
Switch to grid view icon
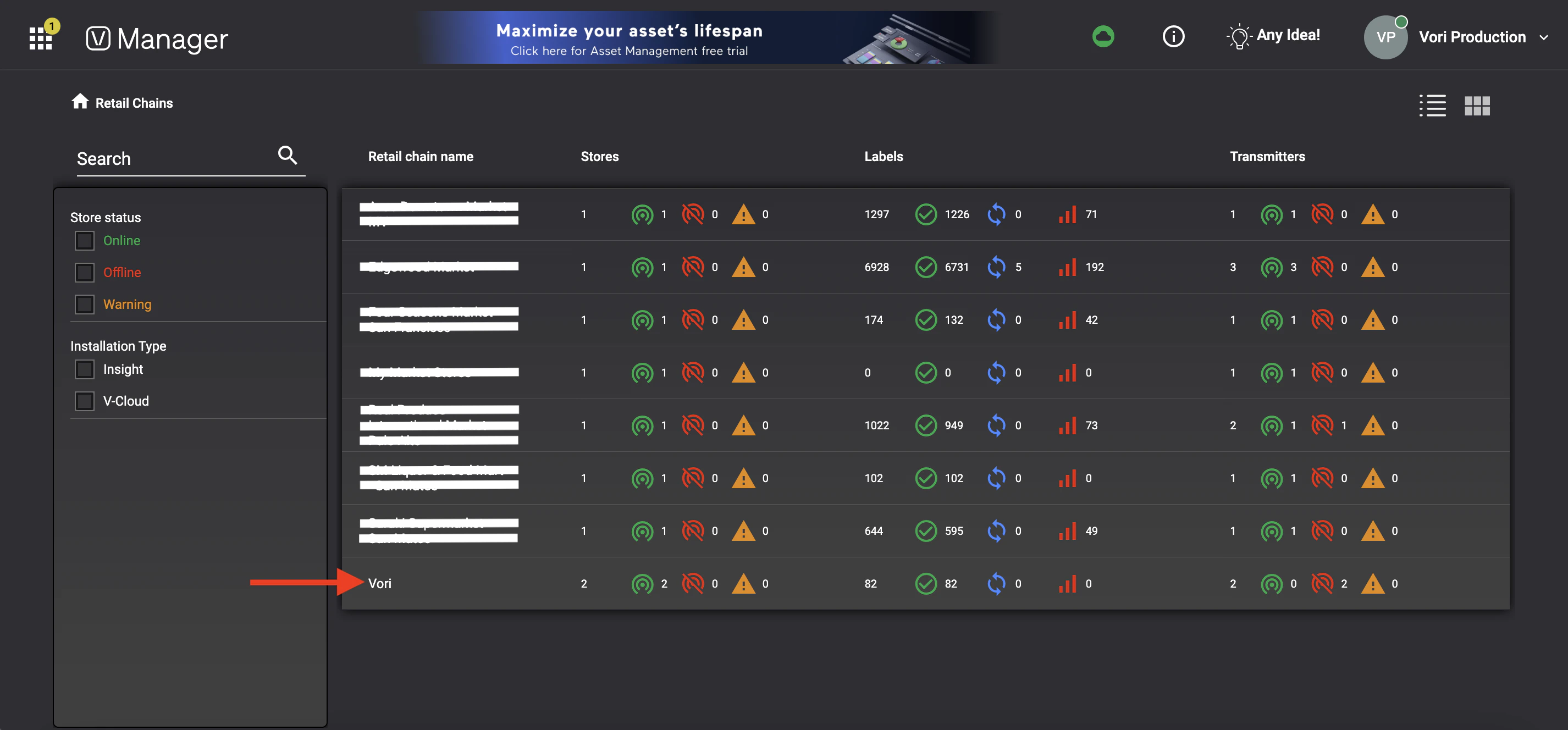(x=1477, y=106)
